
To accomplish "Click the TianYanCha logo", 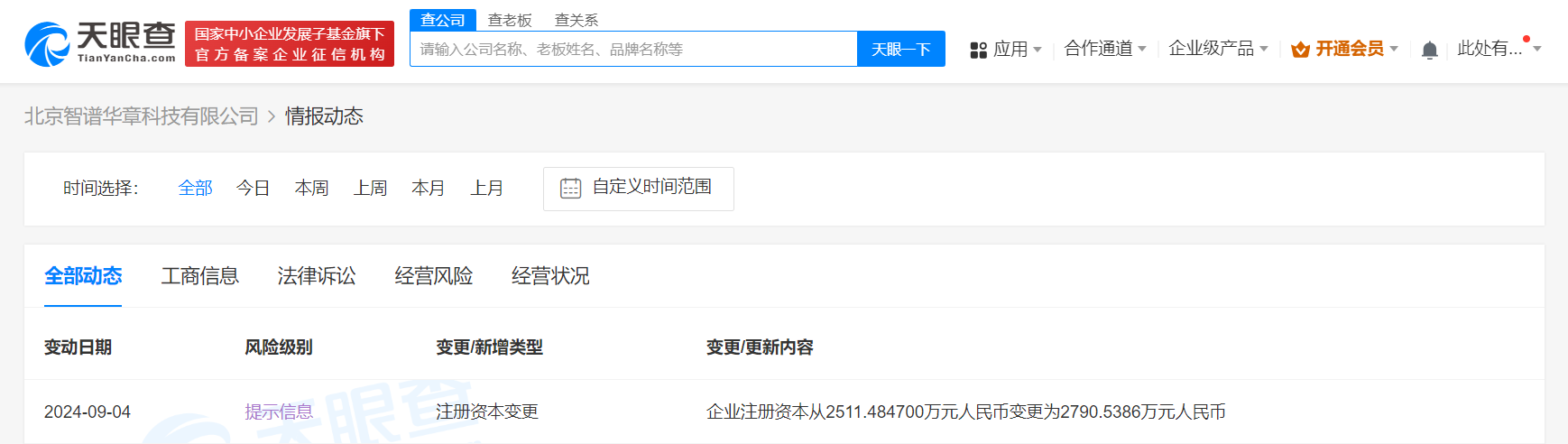I will [100, 43].
